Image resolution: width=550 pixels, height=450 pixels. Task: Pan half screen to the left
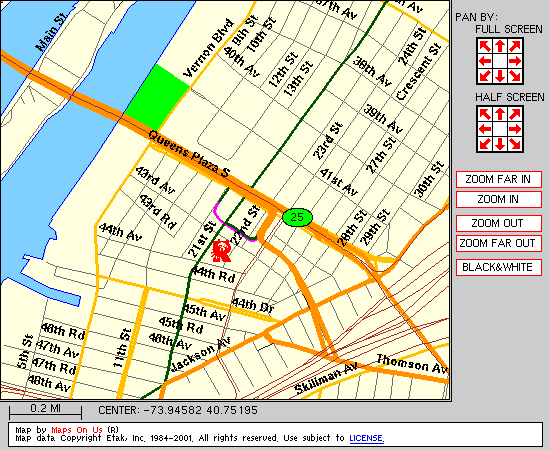[x=485, y=129]
